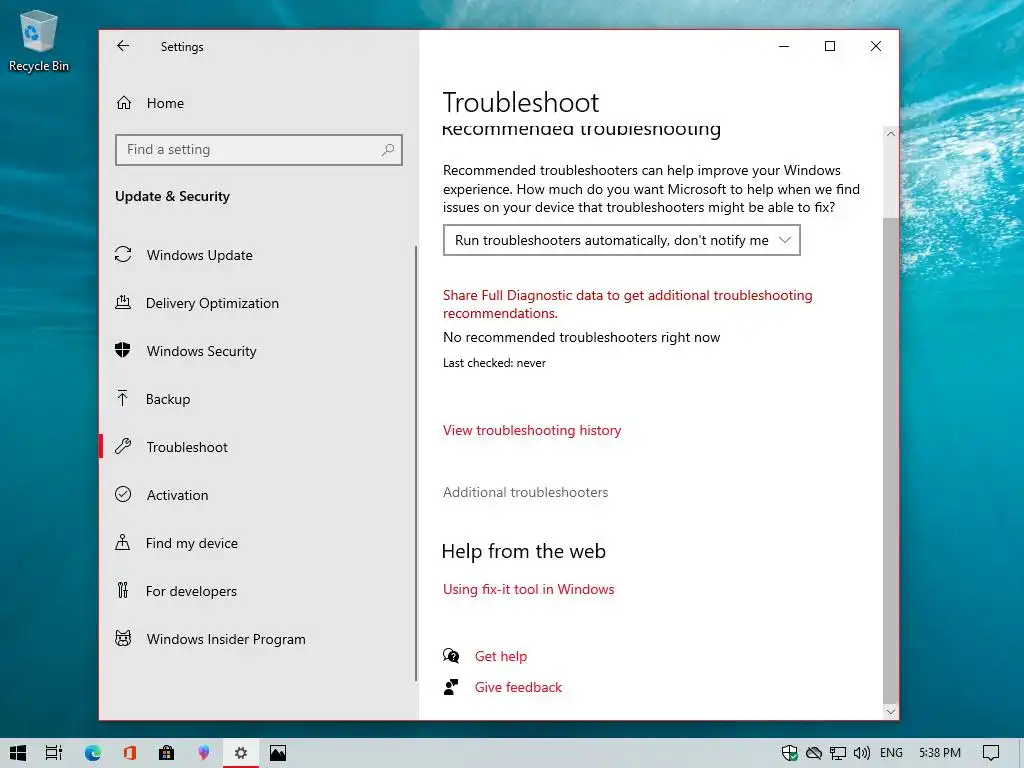Screen dimensions: 1024x768
Task: Click the Delivery Optimization icon
Action: point(123,302)
